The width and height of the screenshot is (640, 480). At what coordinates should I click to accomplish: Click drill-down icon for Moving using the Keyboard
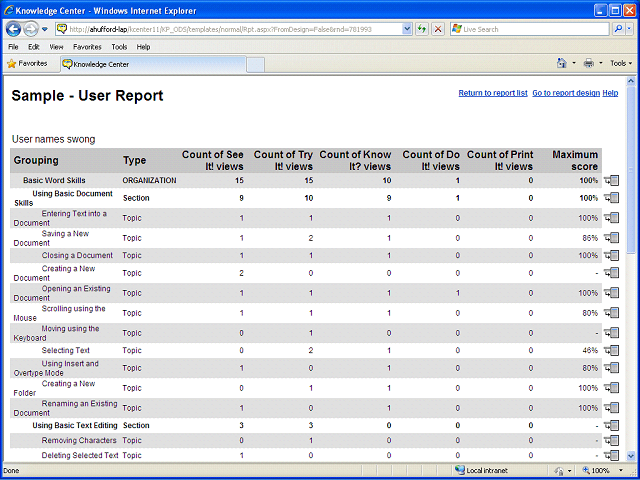click(x=611, y=333)
